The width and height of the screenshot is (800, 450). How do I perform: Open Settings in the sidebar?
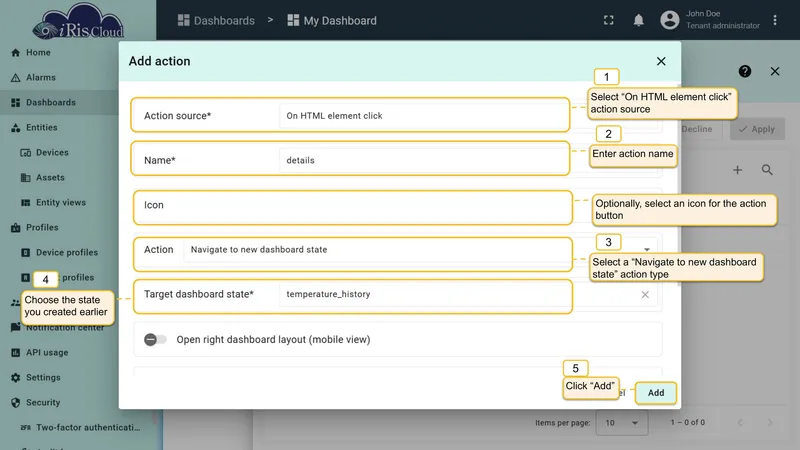[x=43, y=378]
